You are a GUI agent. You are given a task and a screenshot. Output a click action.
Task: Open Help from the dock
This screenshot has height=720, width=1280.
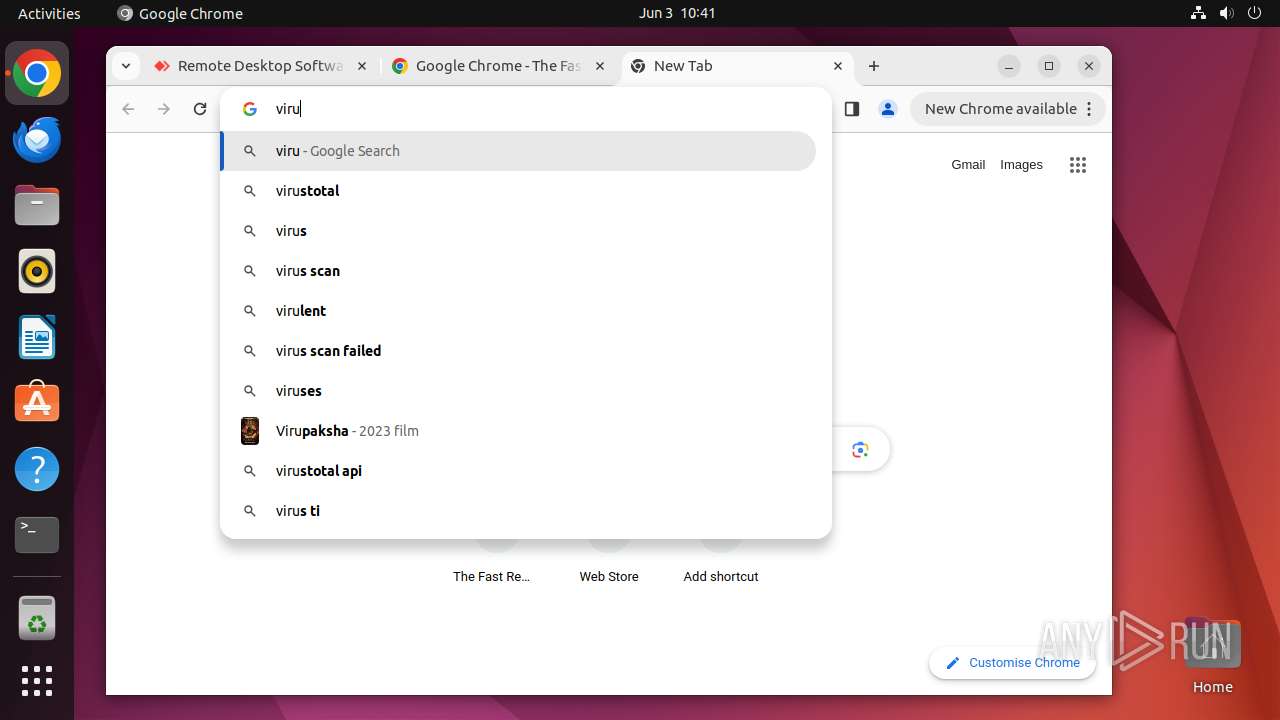(x=37, y=469)
